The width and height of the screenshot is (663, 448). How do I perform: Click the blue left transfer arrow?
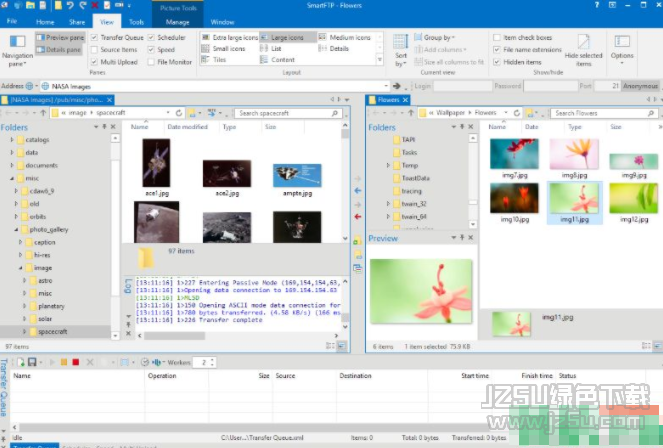(358, 191)
